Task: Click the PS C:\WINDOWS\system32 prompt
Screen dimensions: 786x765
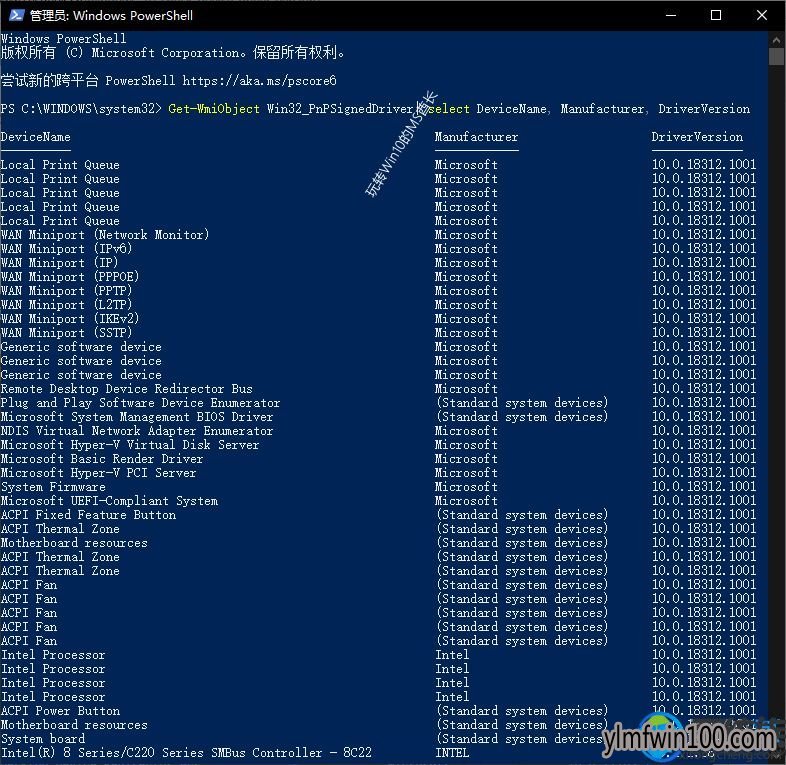Action: point(81,109)
